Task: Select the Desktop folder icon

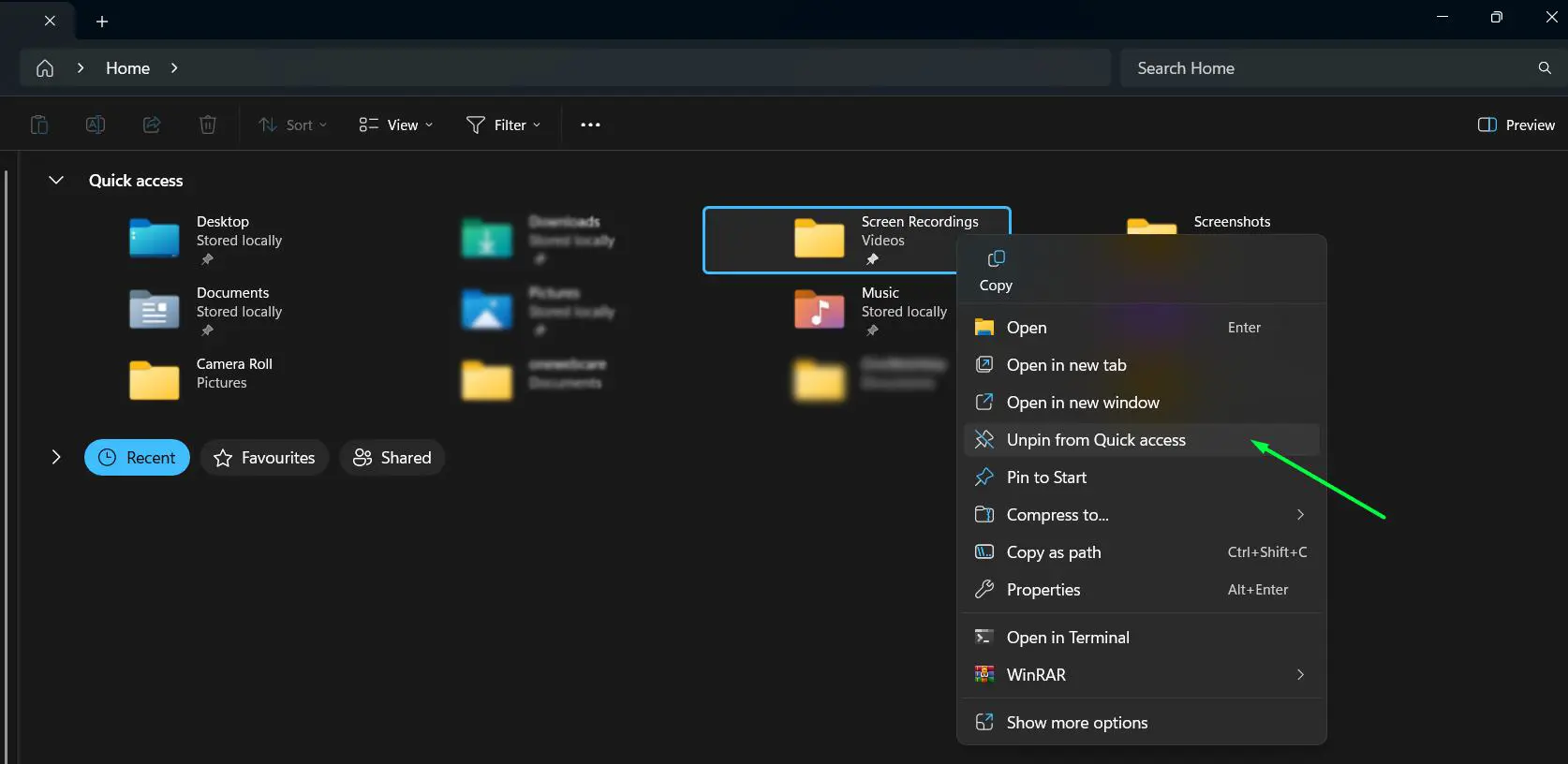Action: (x=155, y=239)
